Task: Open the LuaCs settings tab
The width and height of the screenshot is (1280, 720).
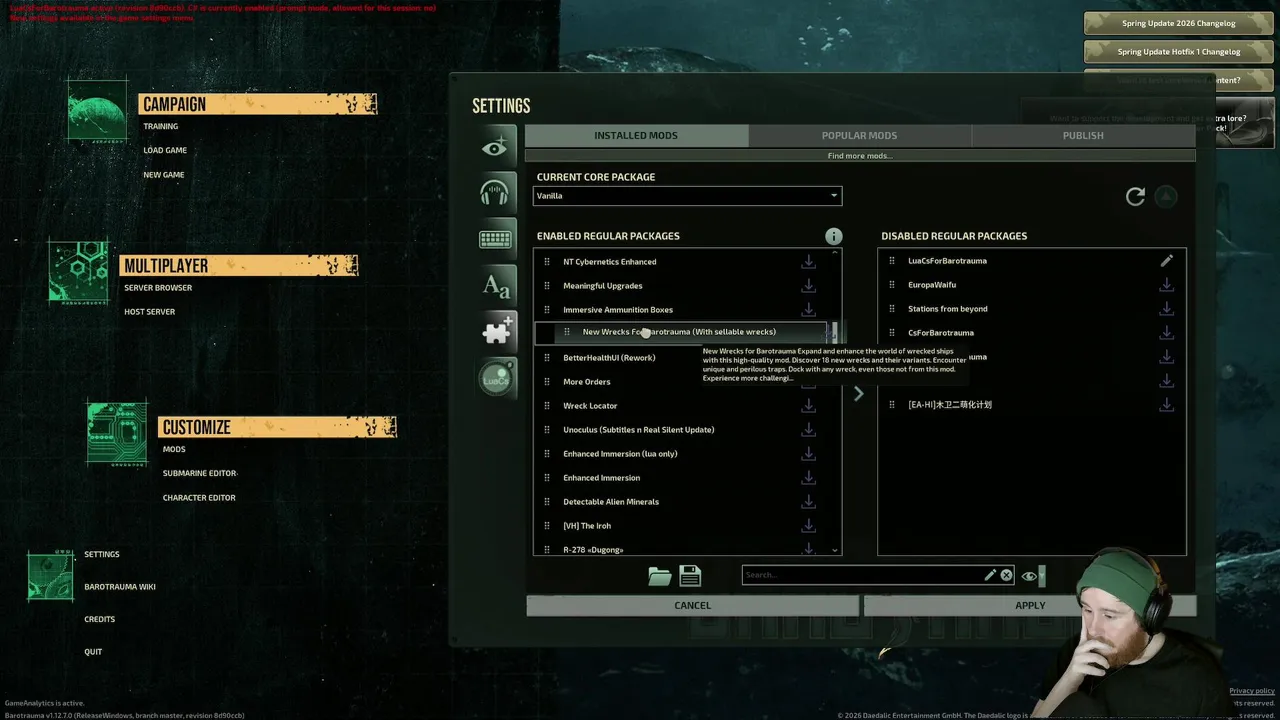Action: pyautogui.click(x=497, y=379)
